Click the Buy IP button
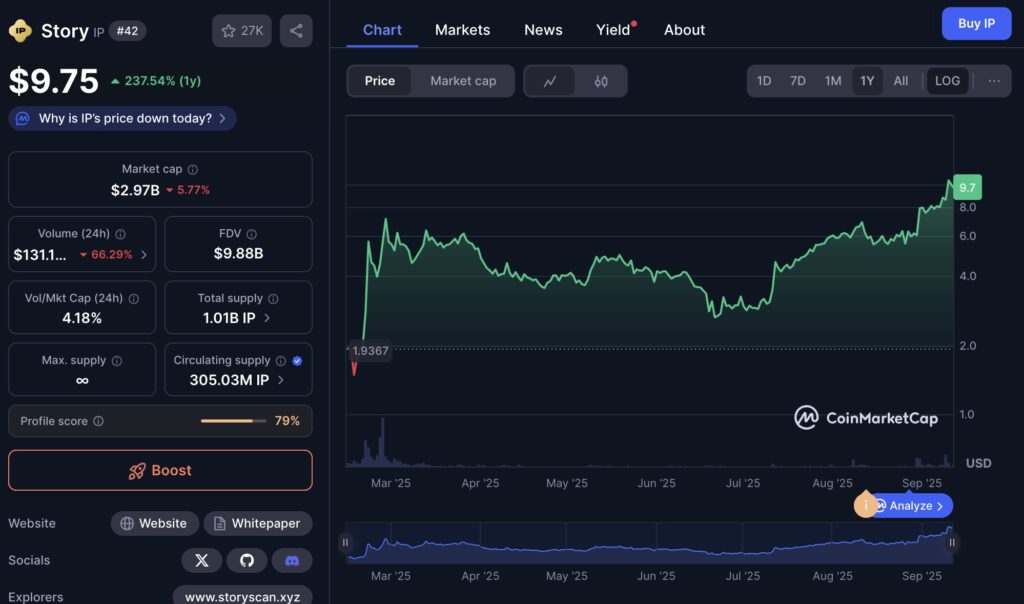The image size is (1024, 604). click(x=976, y=24)
